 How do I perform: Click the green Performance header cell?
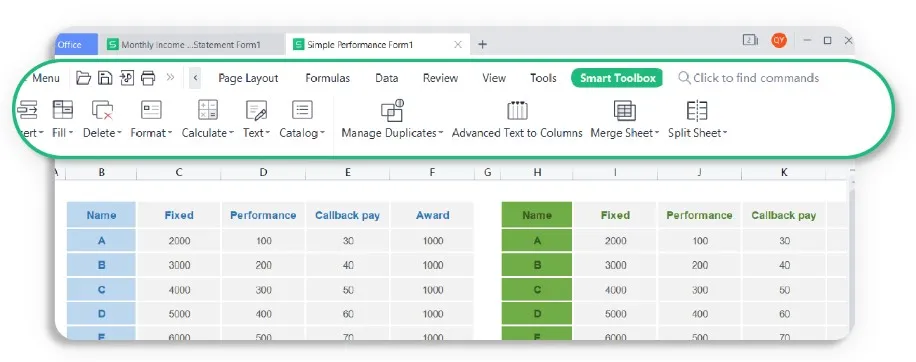pos(699,215)
